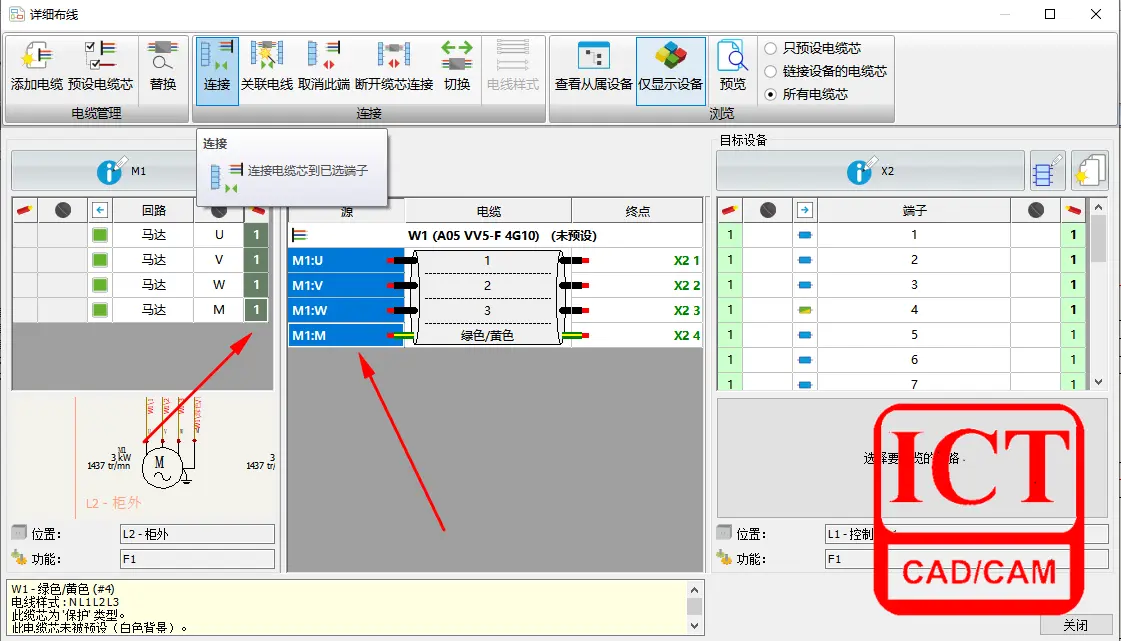Click the 预览 preview icon

[x=732, y=66]
